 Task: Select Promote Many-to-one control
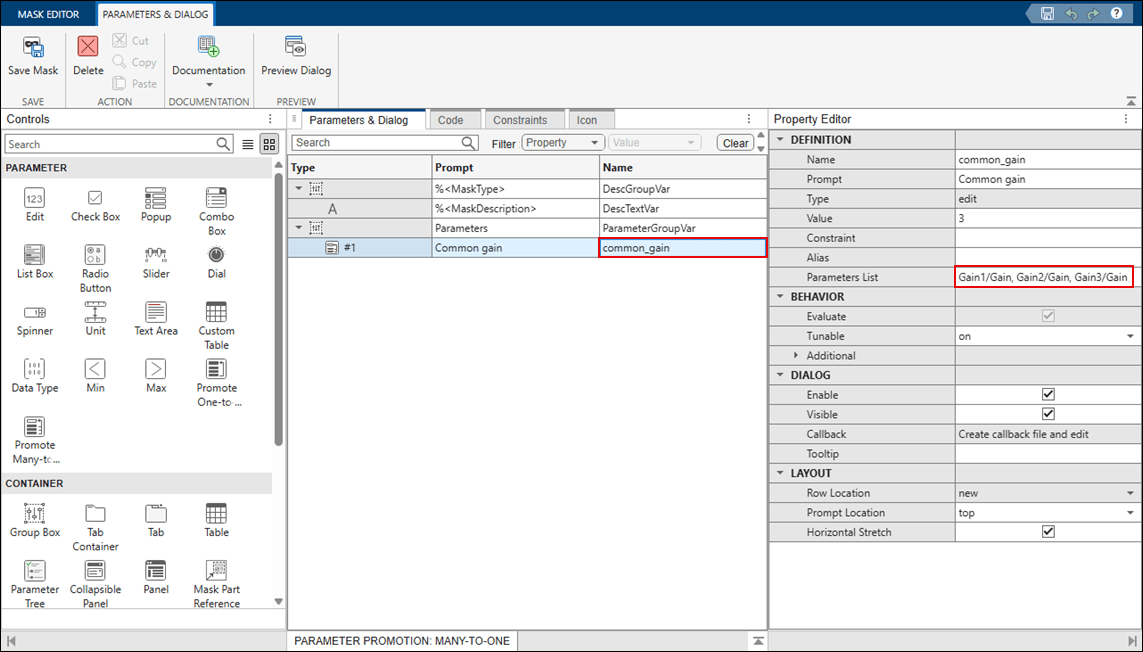click(x=34, y=441)
